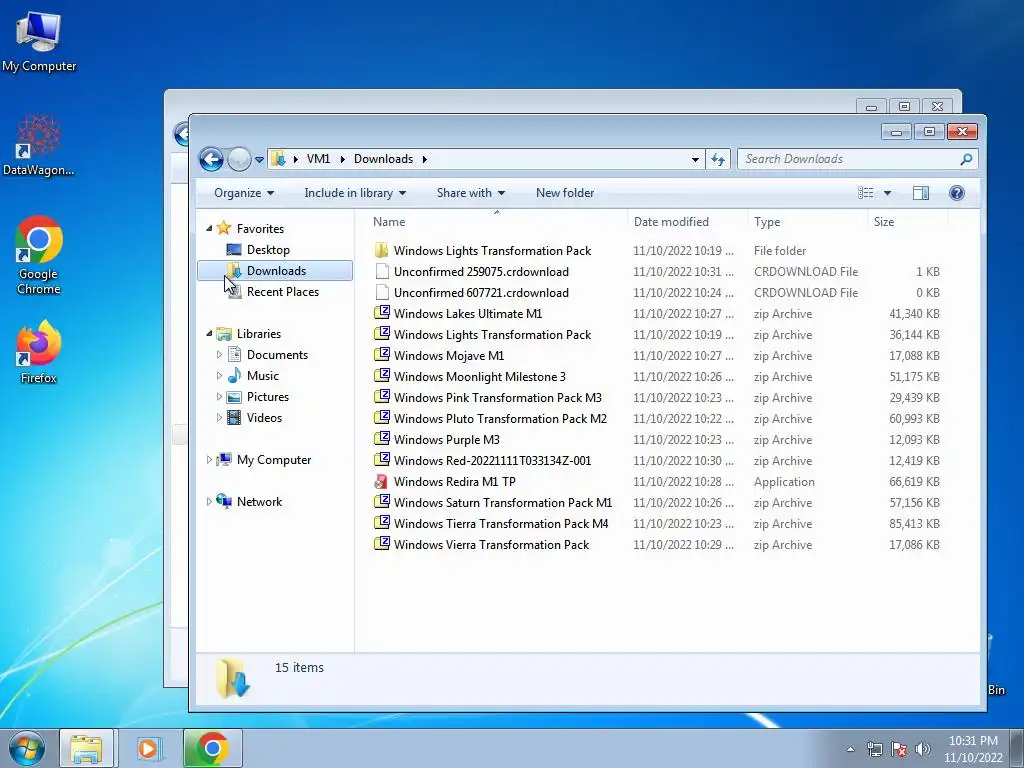Click the New folder button

point(565,193)
